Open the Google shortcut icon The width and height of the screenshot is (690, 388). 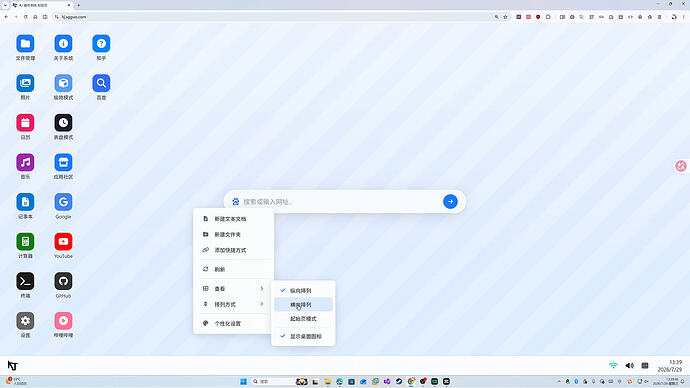click(63, 202)
